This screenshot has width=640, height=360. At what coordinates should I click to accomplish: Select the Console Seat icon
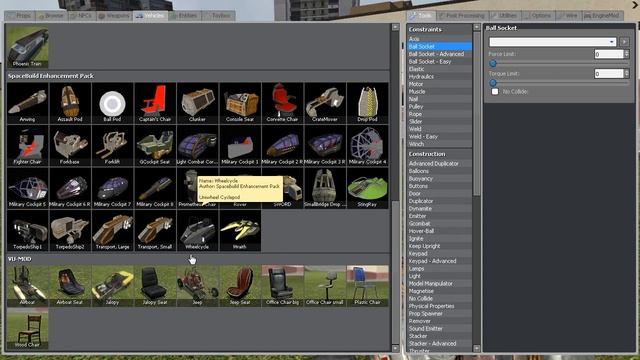coord(240,103)
